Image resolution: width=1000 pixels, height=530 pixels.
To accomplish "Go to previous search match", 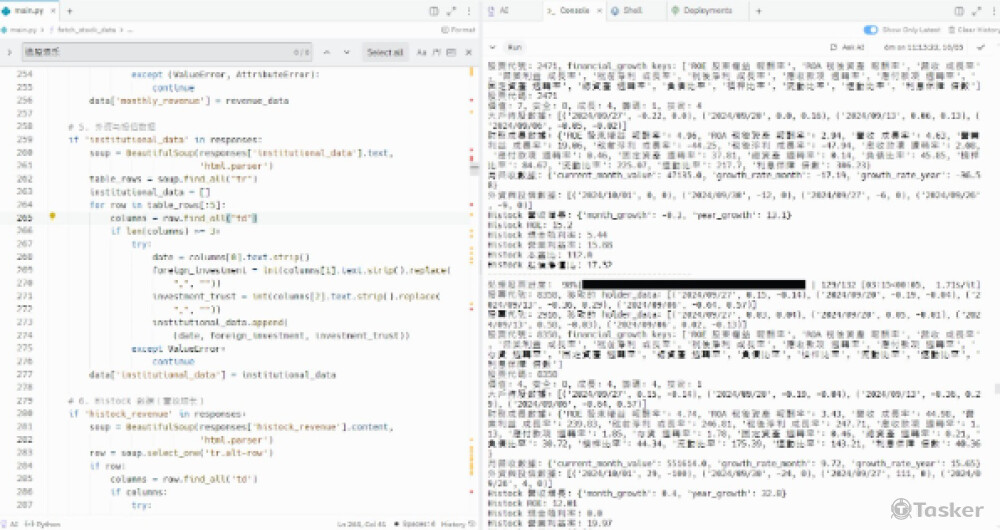I will click(327, 52).
